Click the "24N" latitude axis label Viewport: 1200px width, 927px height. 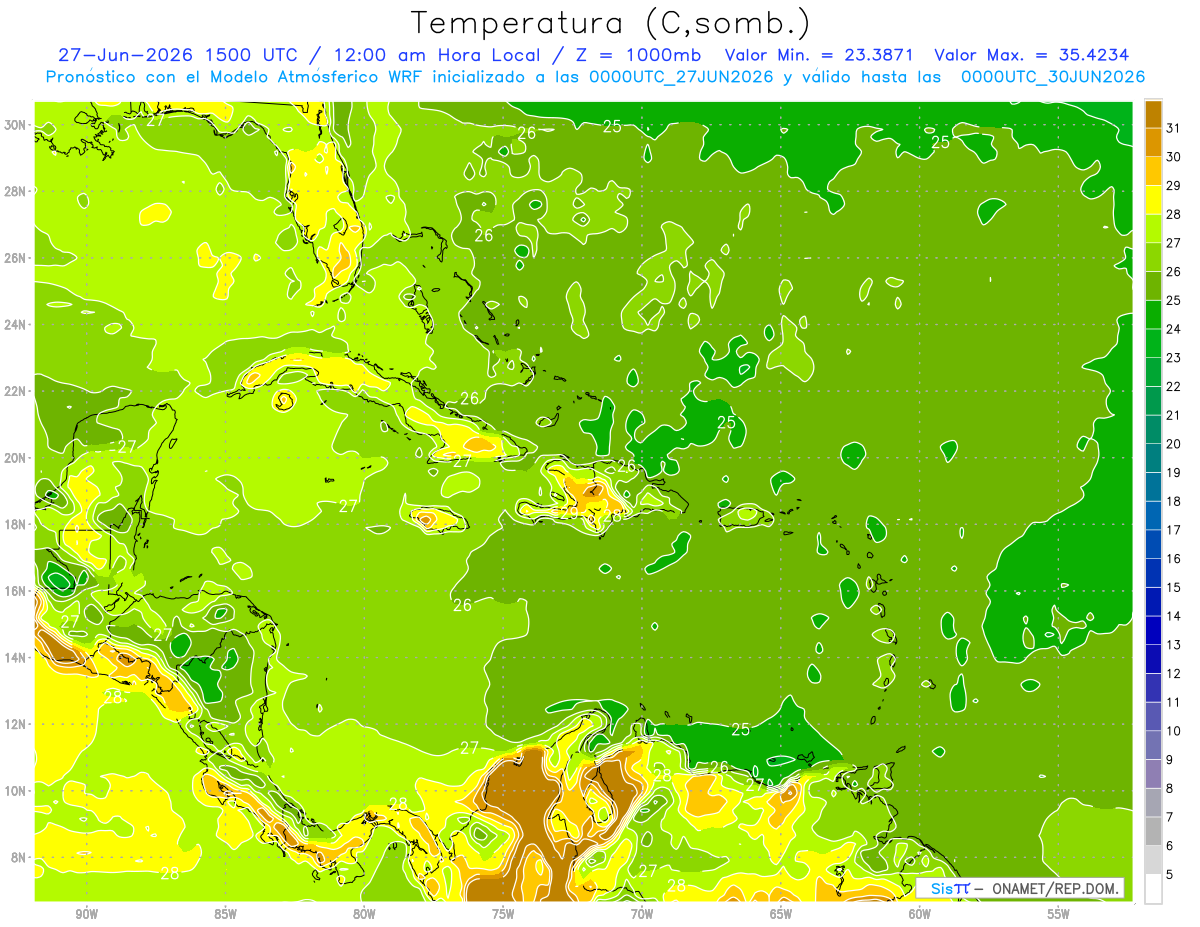[x=16, y=325]
